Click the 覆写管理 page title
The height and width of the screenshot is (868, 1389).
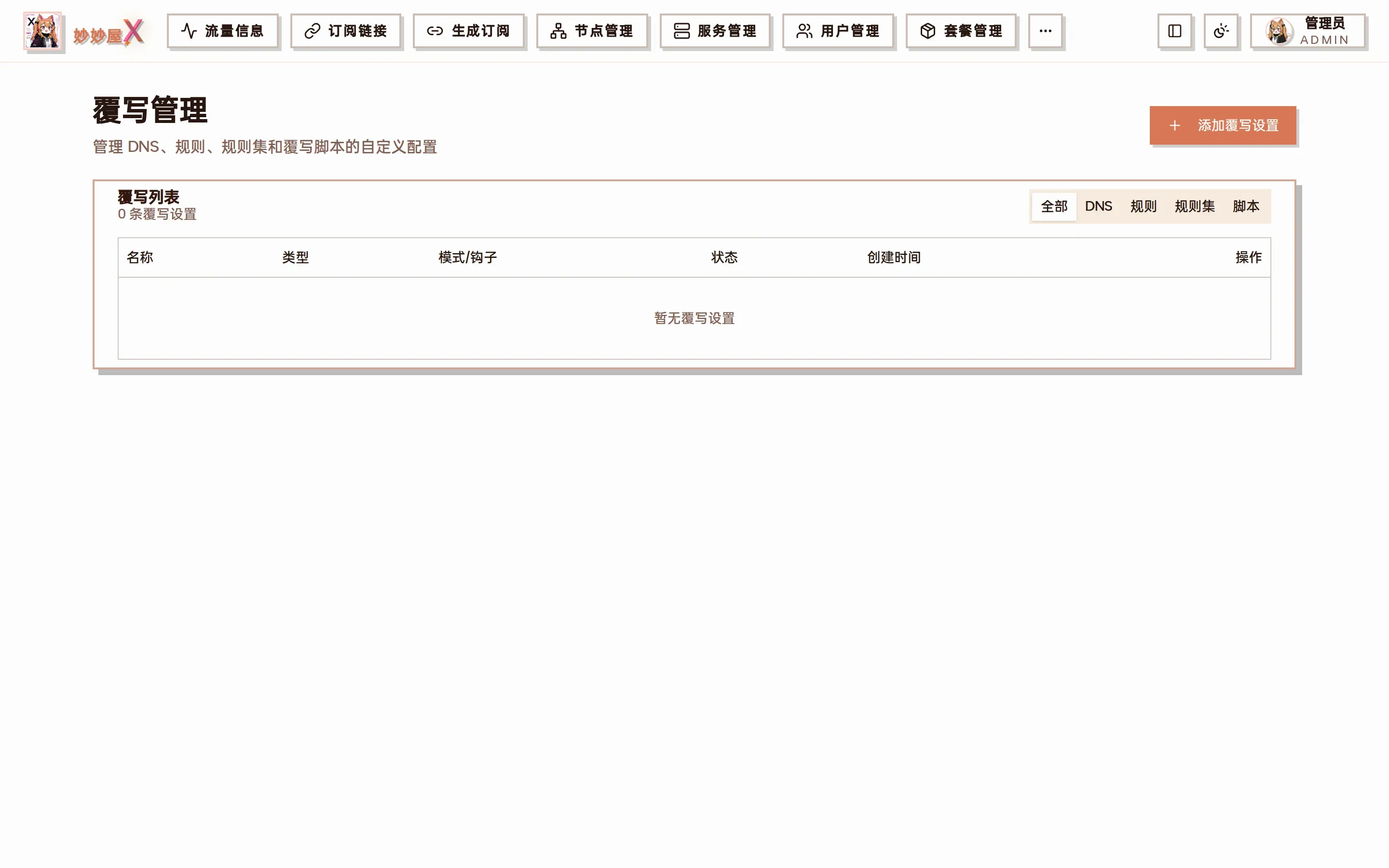150,110
